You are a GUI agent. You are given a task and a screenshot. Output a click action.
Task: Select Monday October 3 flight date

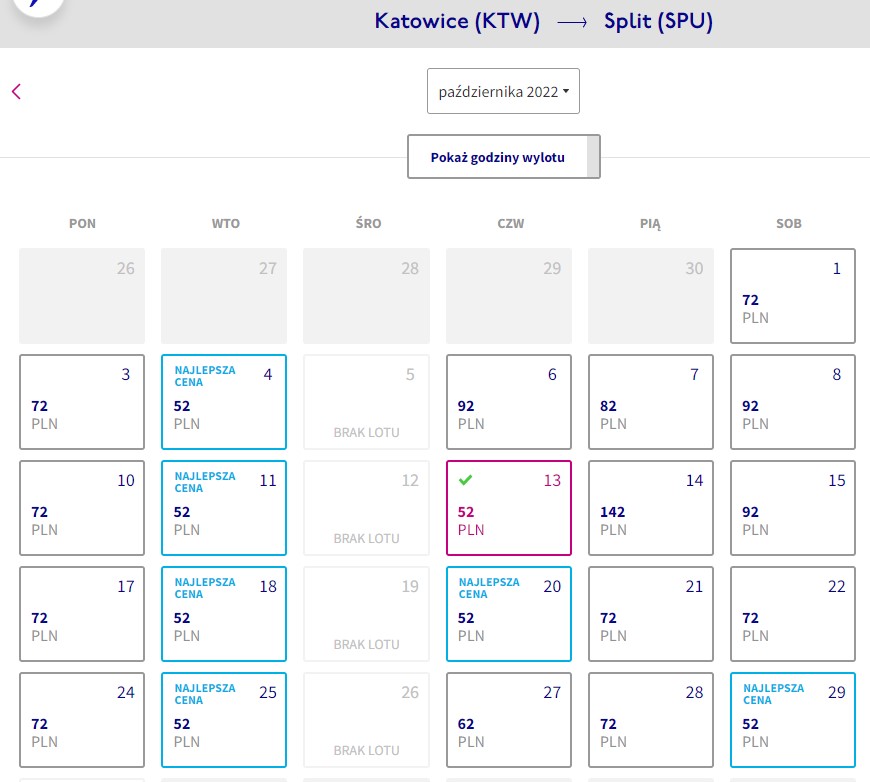pos(82,402)
